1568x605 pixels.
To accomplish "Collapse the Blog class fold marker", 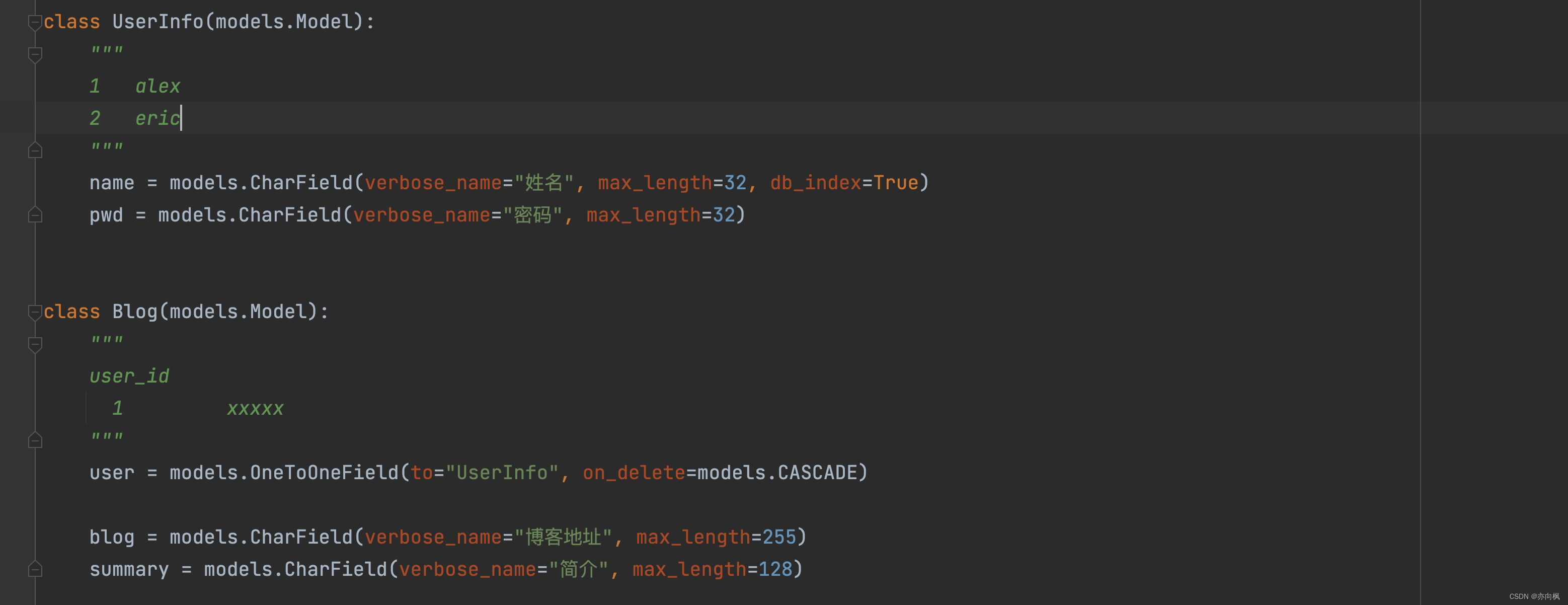I will click(x=35, y=312).
